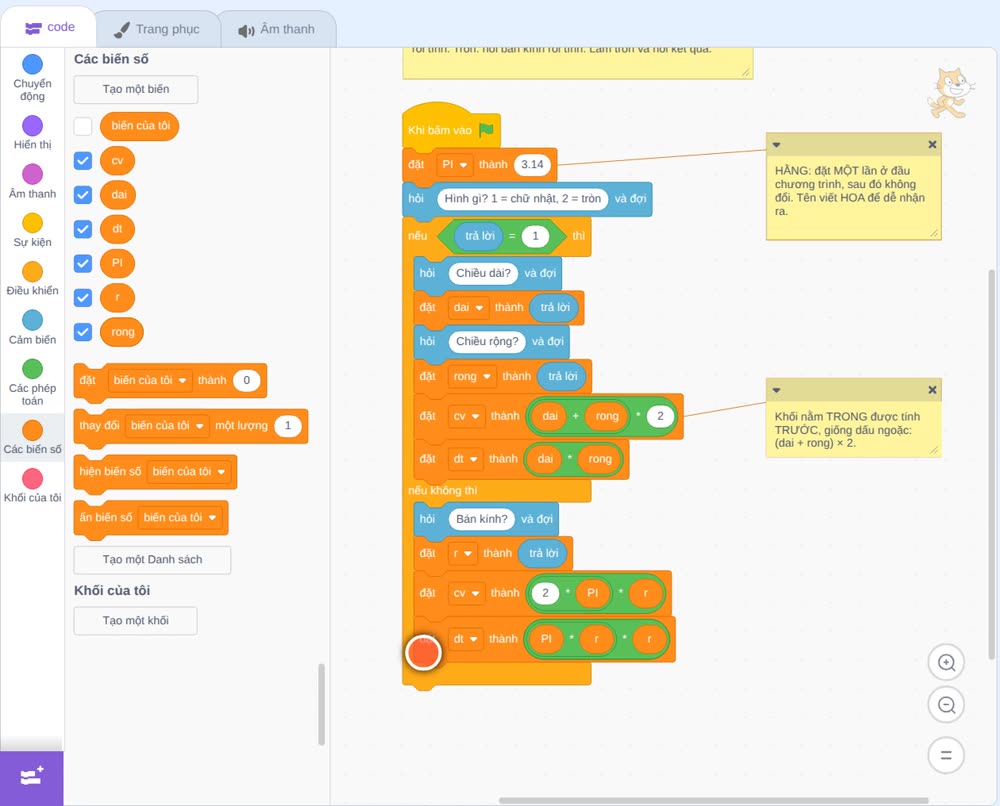Switch to the code tab
Viewport: 1000px width, 806px height.
pyautogui.click(x=50, y=27)
